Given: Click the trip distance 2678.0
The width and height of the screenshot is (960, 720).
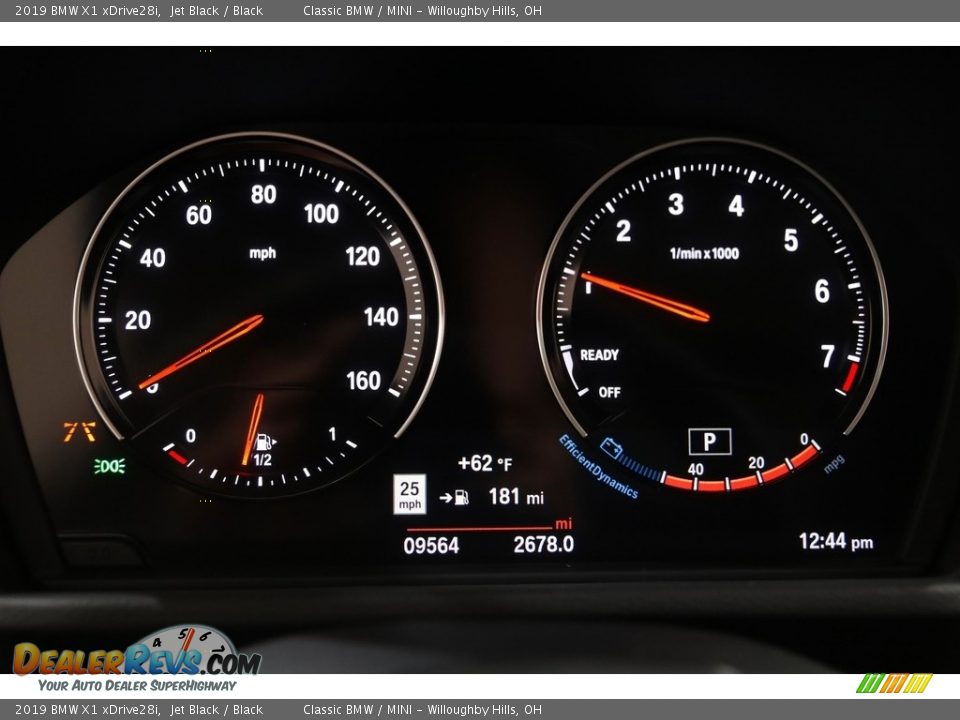Looking at the screenshot, I should (544, 544).
